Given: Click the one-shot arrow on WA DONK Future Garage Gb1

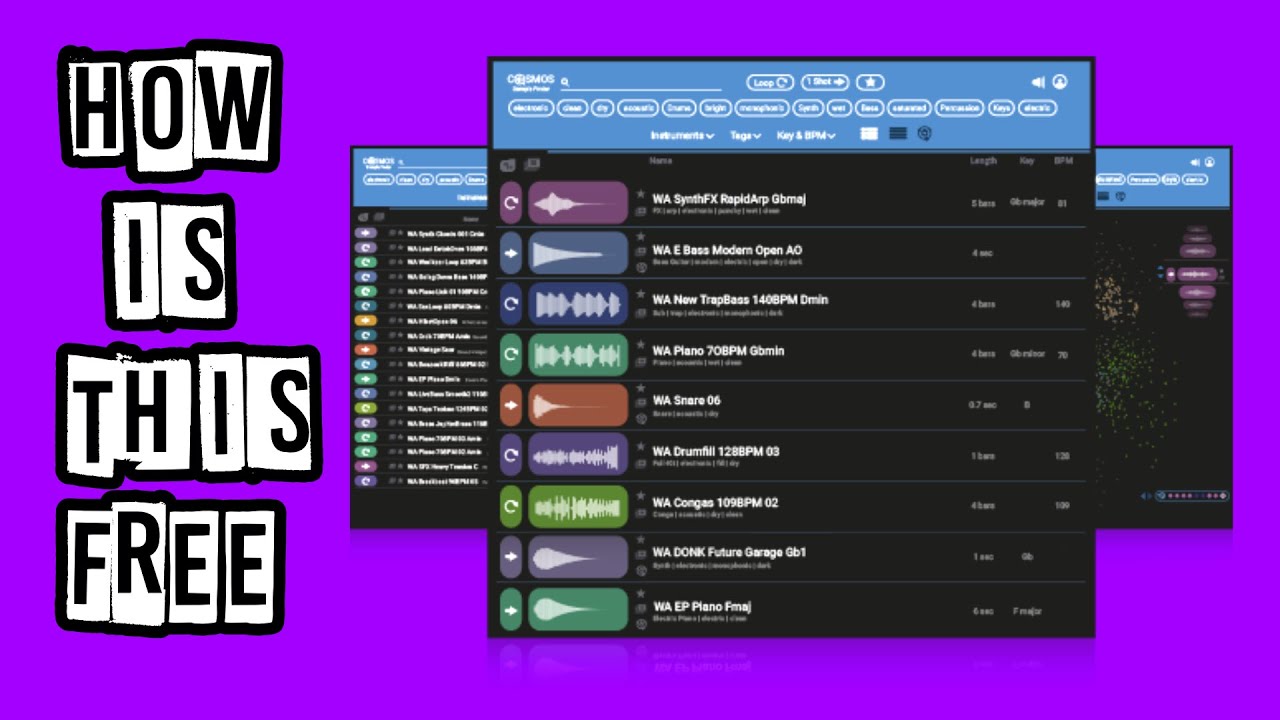Looking at the screenshot, I should point(511,557).
